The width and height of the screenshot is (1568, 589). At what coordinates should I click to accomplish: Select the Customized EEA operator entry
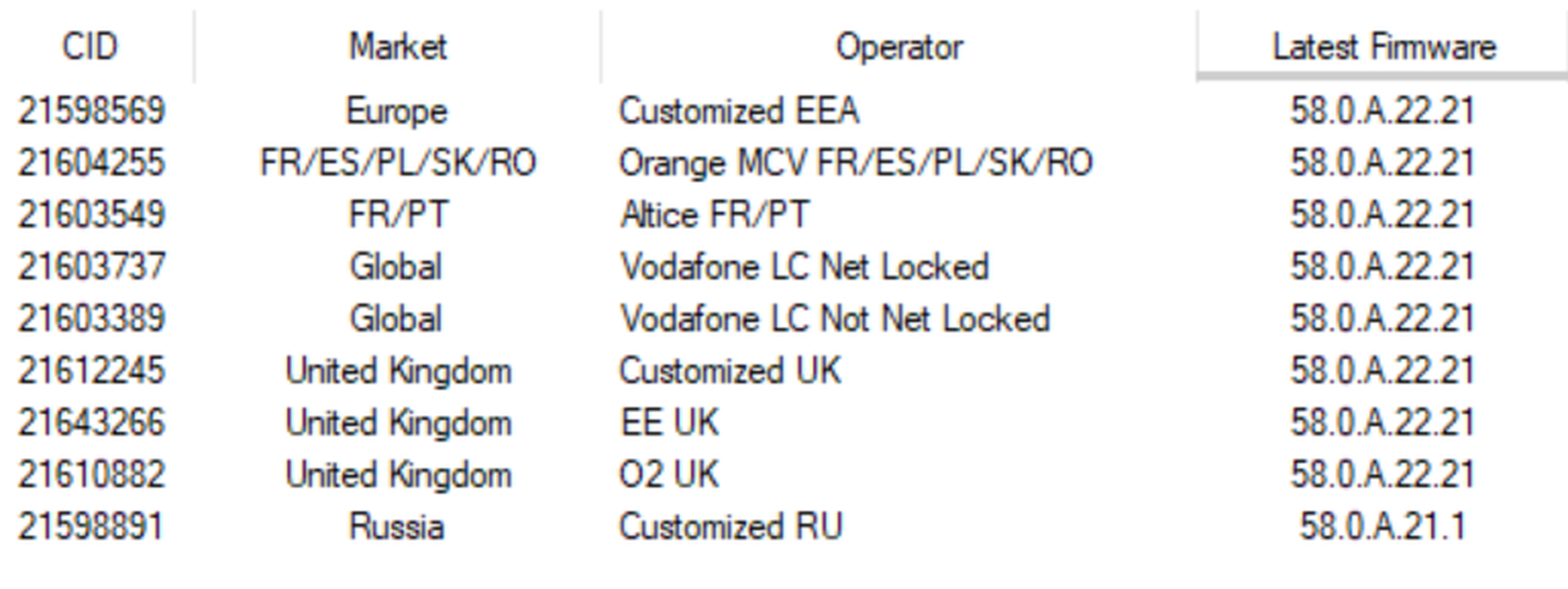pyautogui.click(x=739, y=111)
